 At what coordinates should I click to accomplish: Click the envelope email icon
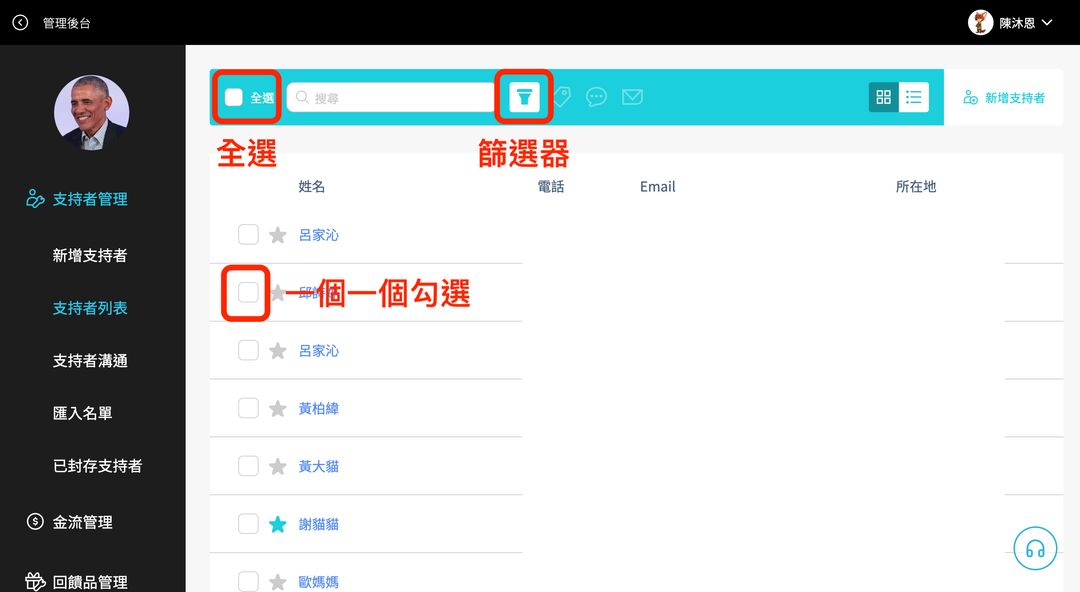tap(632, 97)
